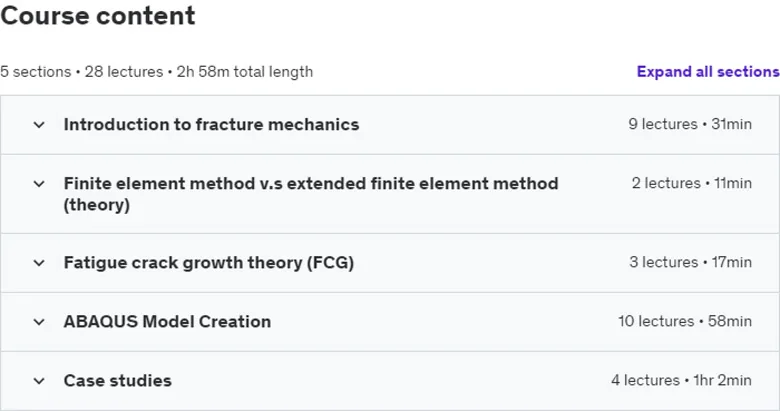Select Fatigue crack growth theory (FCG) title
The height and width of the screenshot is (411, 780).
(x=209, y=262)
